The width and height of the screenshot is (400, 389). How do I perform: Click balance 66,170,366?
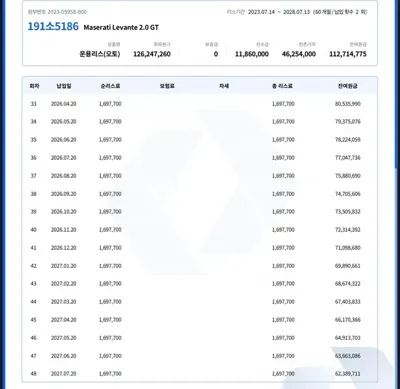(x=348, y=320)
